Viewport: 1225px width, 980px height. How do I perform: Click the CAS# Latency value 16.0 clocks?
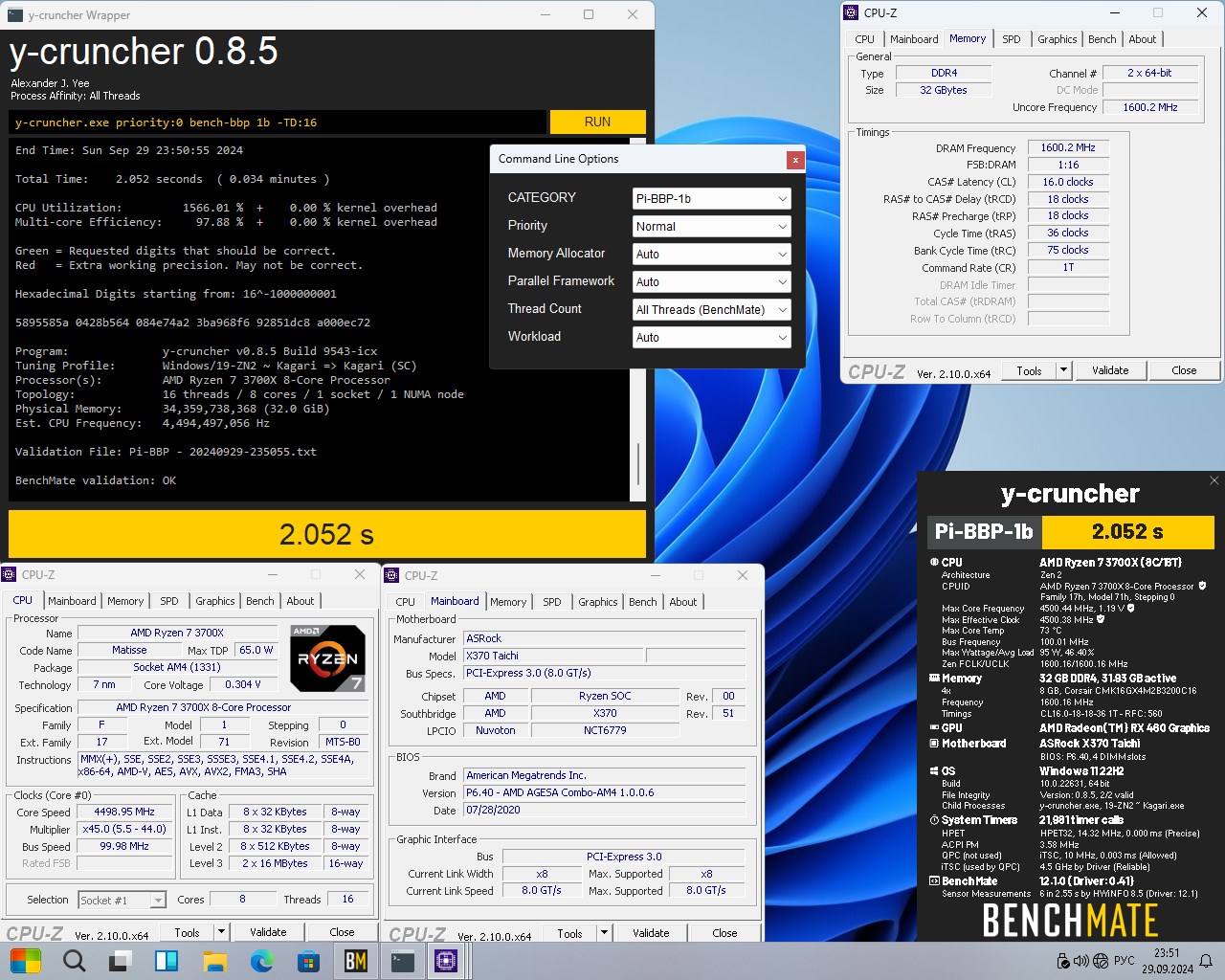click(1068, 182)
